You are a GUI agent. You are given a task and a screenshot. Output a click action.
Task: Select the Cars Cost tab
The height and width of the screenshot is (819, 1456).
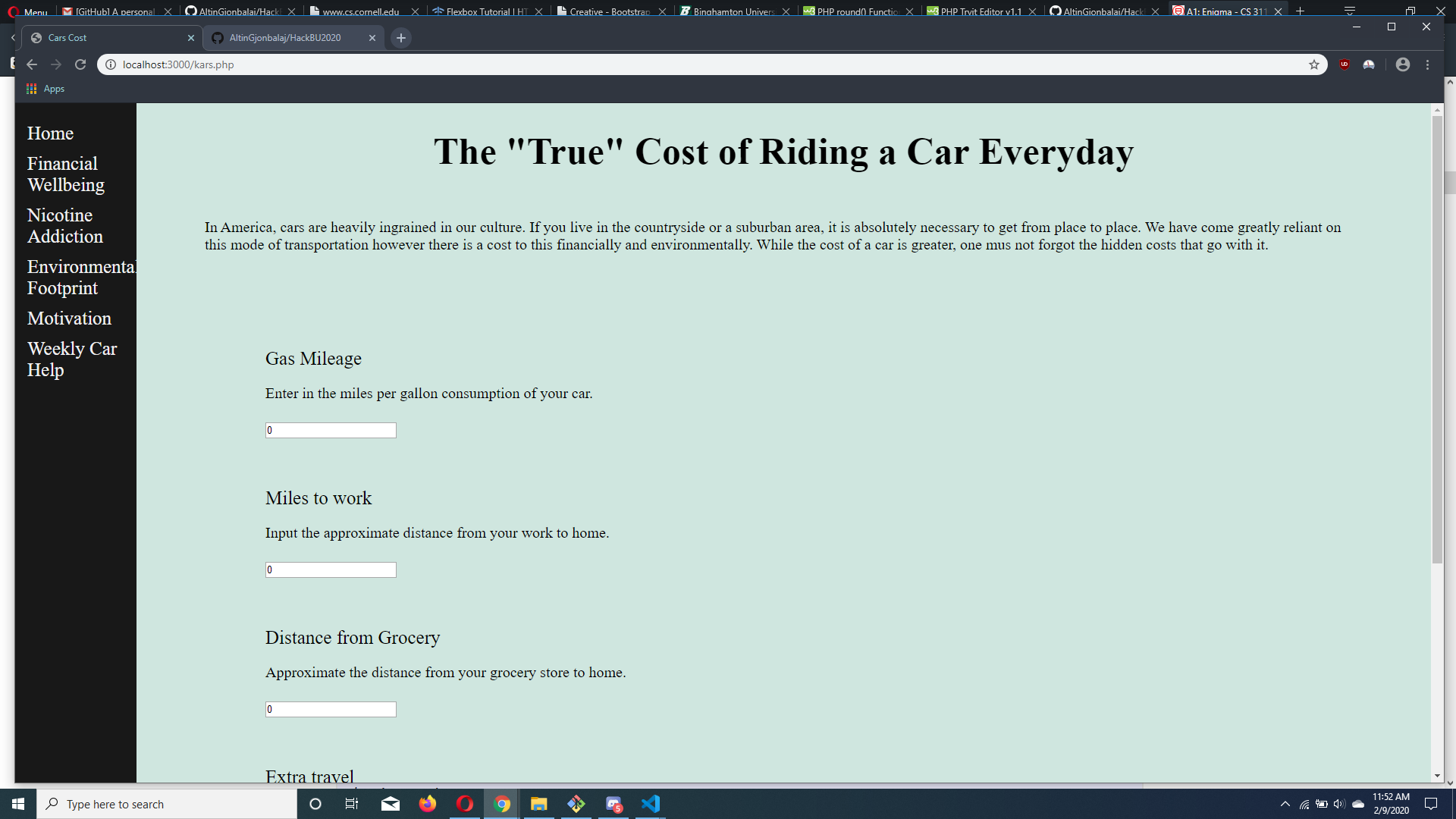point(67,38)
